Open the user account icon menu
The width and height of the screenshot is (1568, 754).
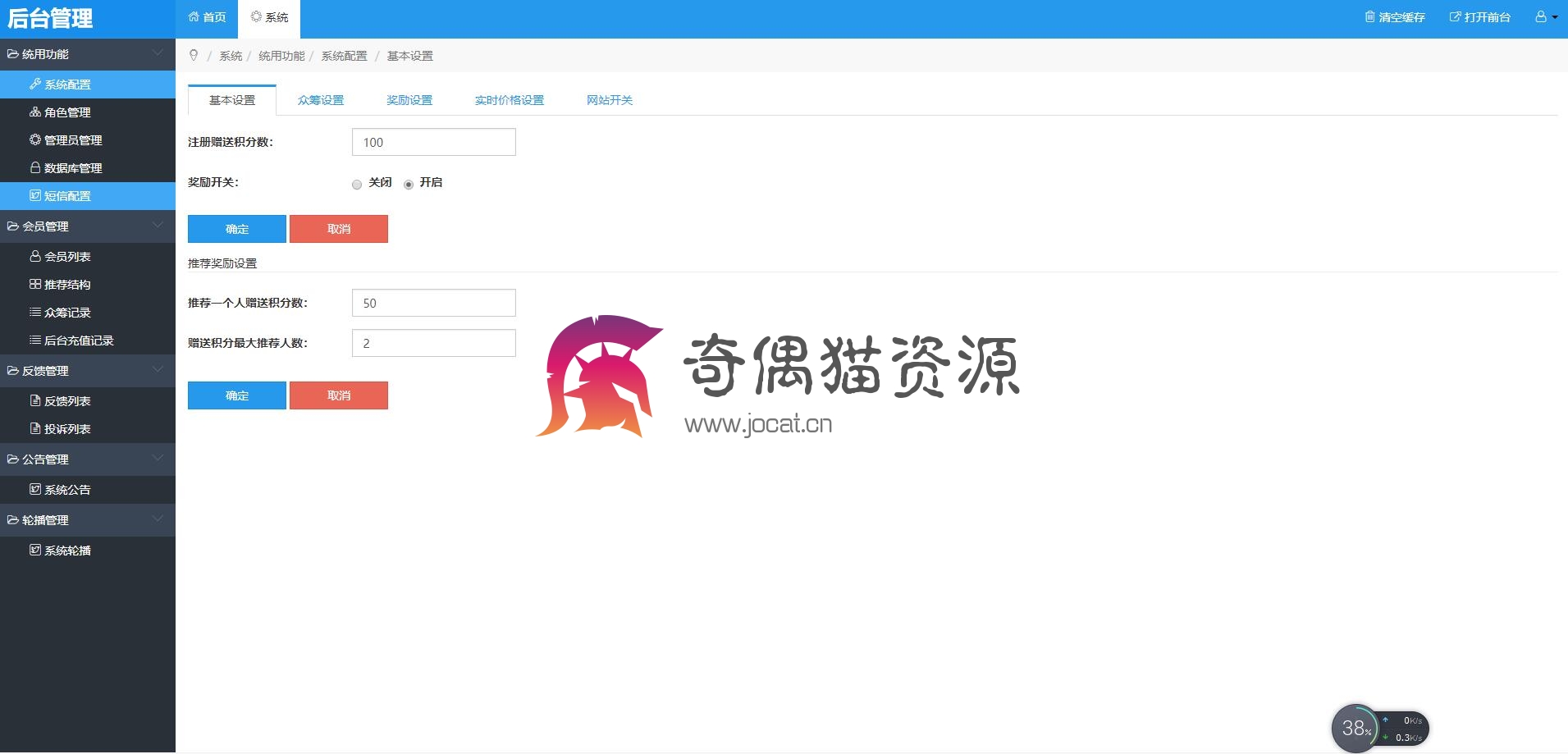(x=1541, y=16)
